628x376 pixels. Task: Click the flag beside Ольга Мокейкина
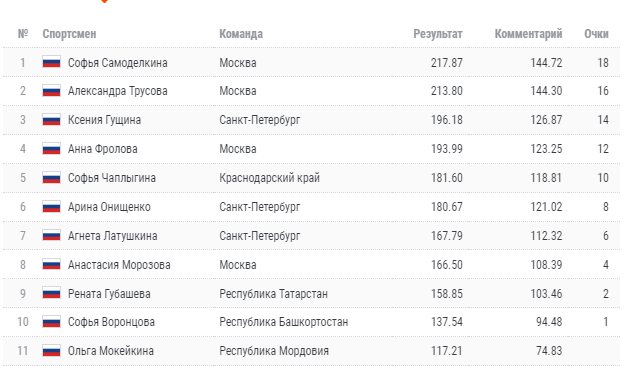52,351
